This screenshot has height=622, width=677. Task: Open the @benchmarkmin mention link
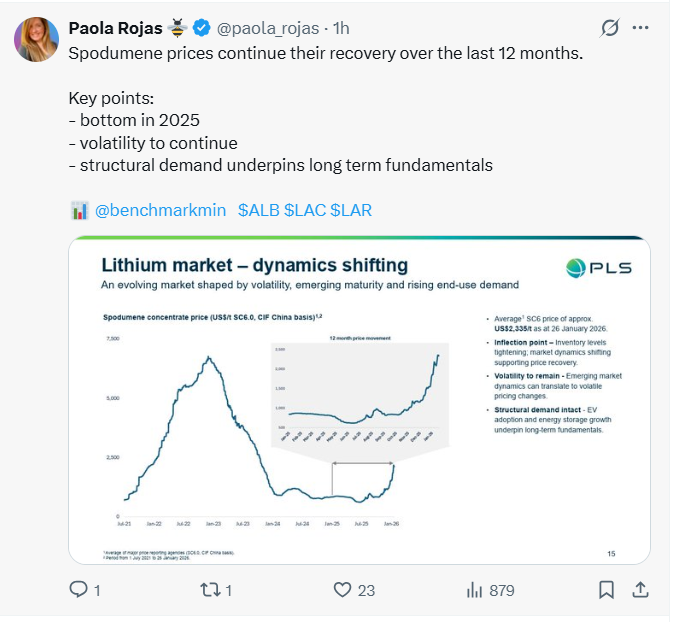160,210
